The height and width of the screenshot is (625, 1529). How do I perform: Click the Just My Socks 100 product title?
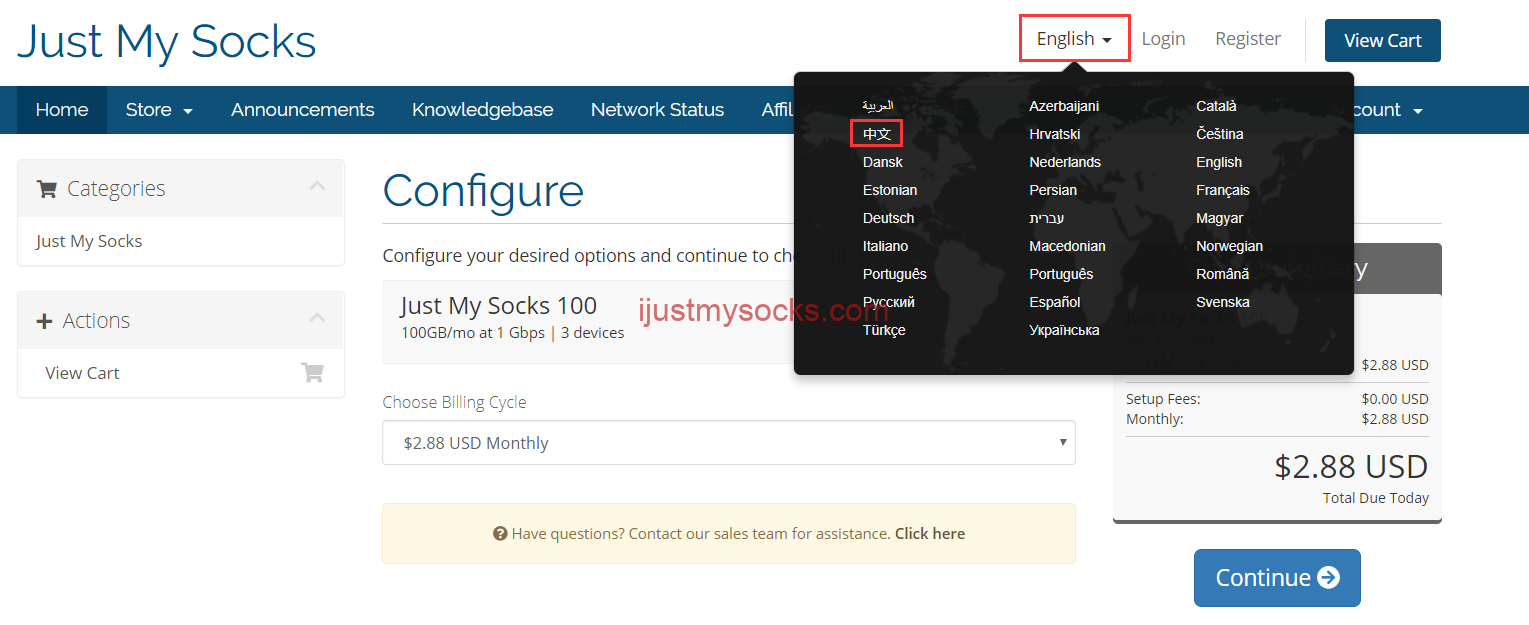pos(499,306)
